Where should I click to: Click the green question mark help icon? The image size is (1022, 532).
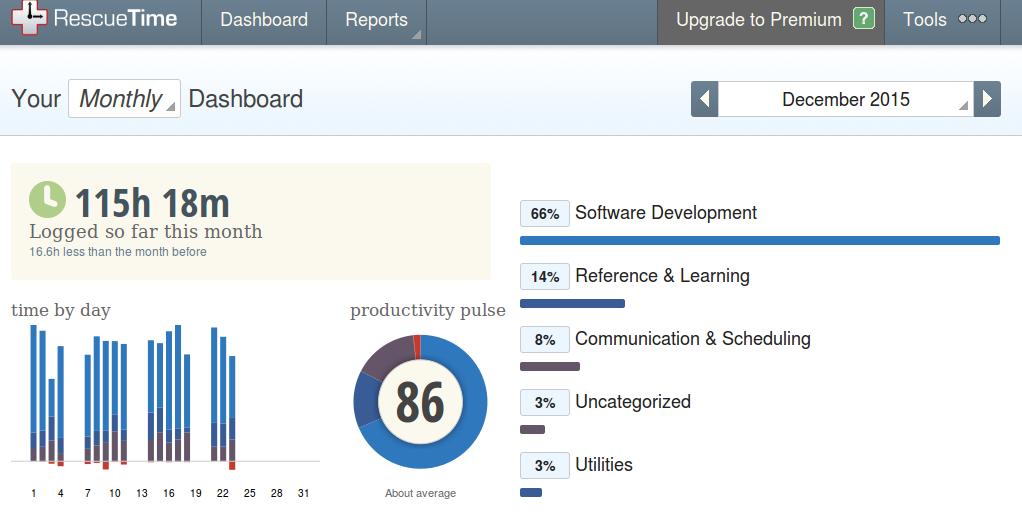coord(864,18)
